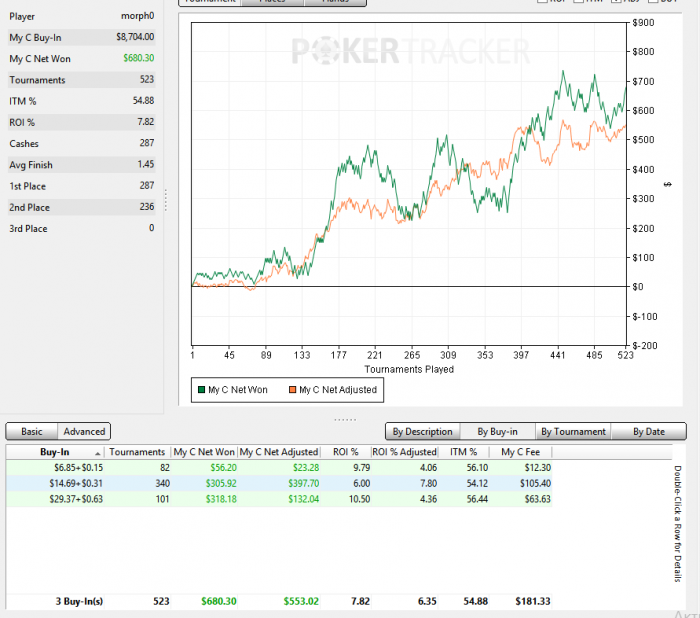Click the 3 Buy-In(s) summary row
The height and width of the screenshot is (618, 700).
(279, 601)
